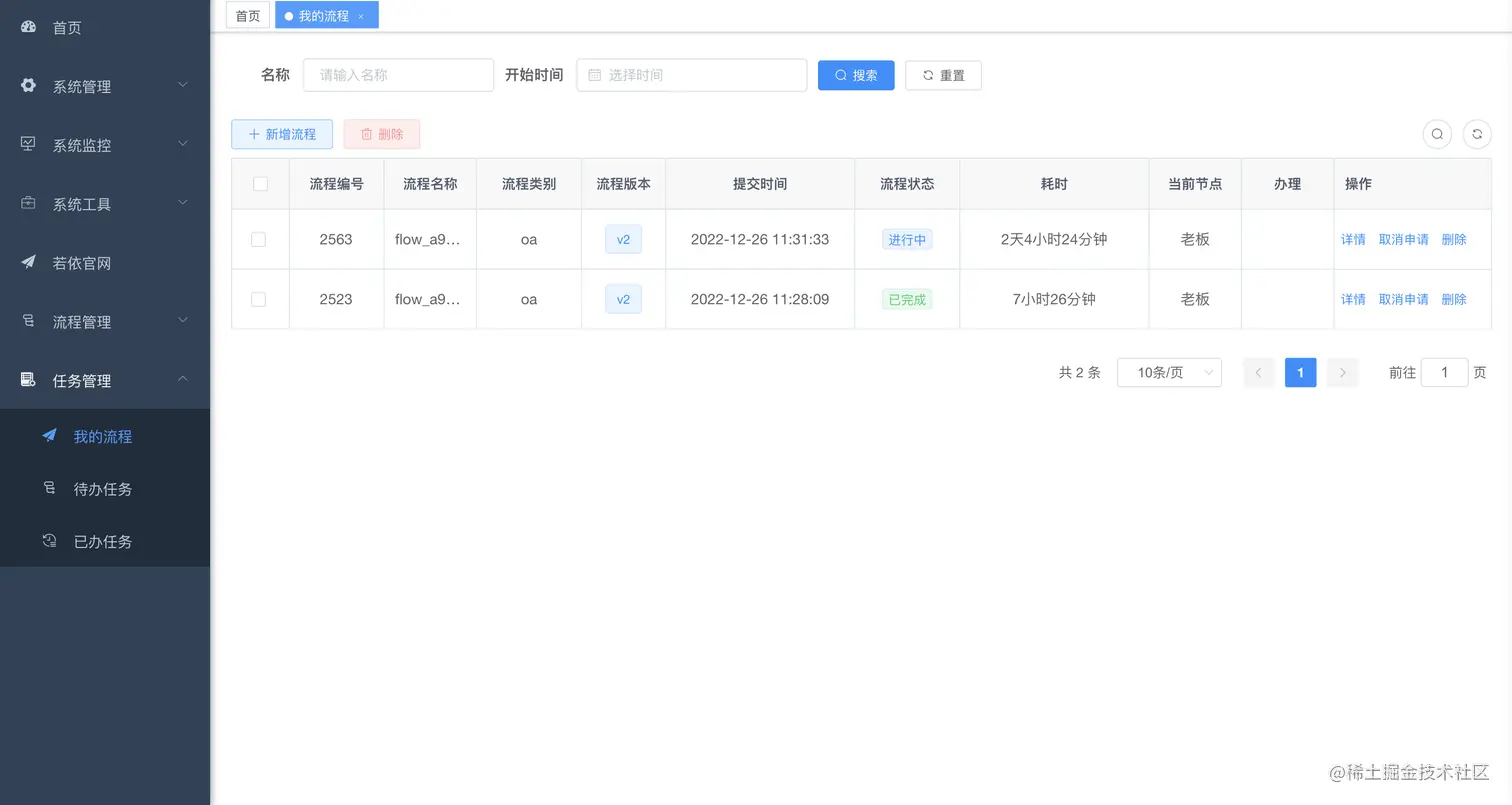Click the 进行中 status tag
The image size is (1512, 805).
click(x=907, y=240)
